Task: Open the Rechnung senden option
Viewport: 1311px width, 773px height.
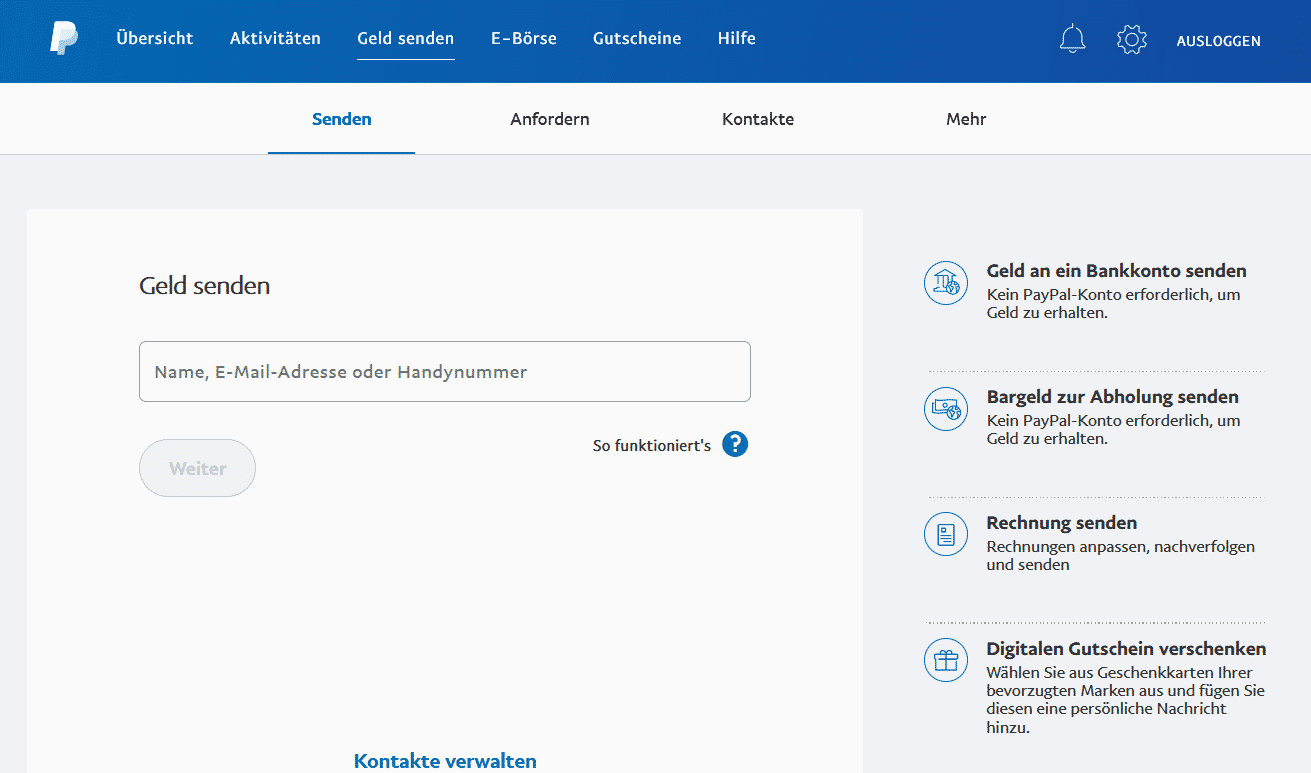Action: pyautogui.click(x=1061, y=522)
